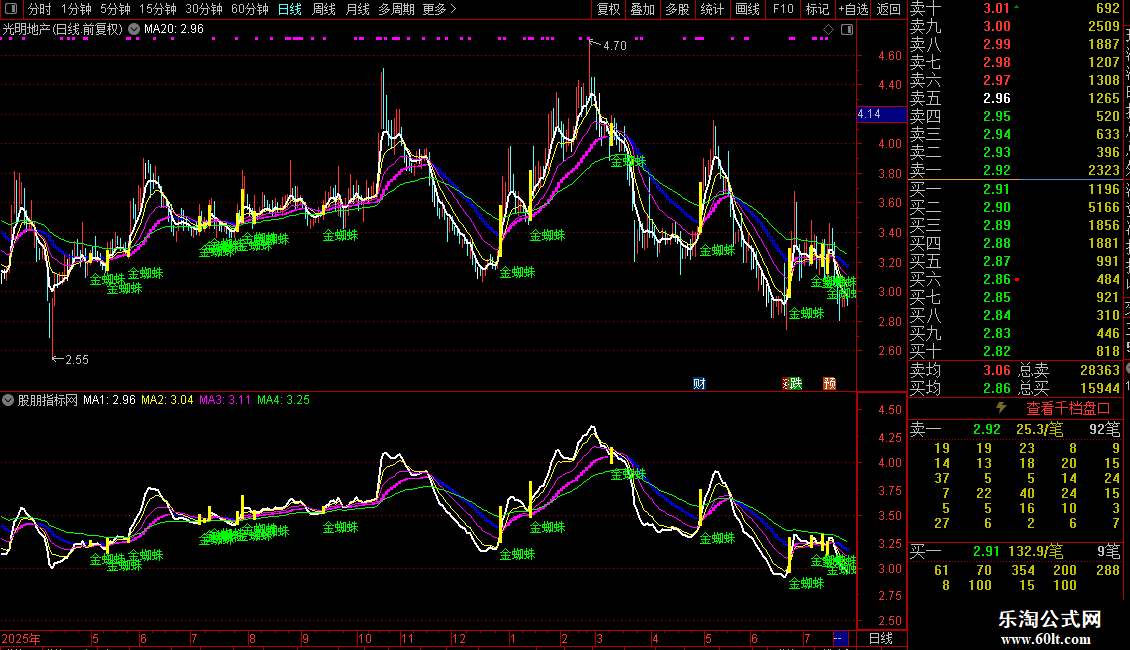Select the 30分钟 period
This screenshot has width=1130, height=650.
click(204, 9)
